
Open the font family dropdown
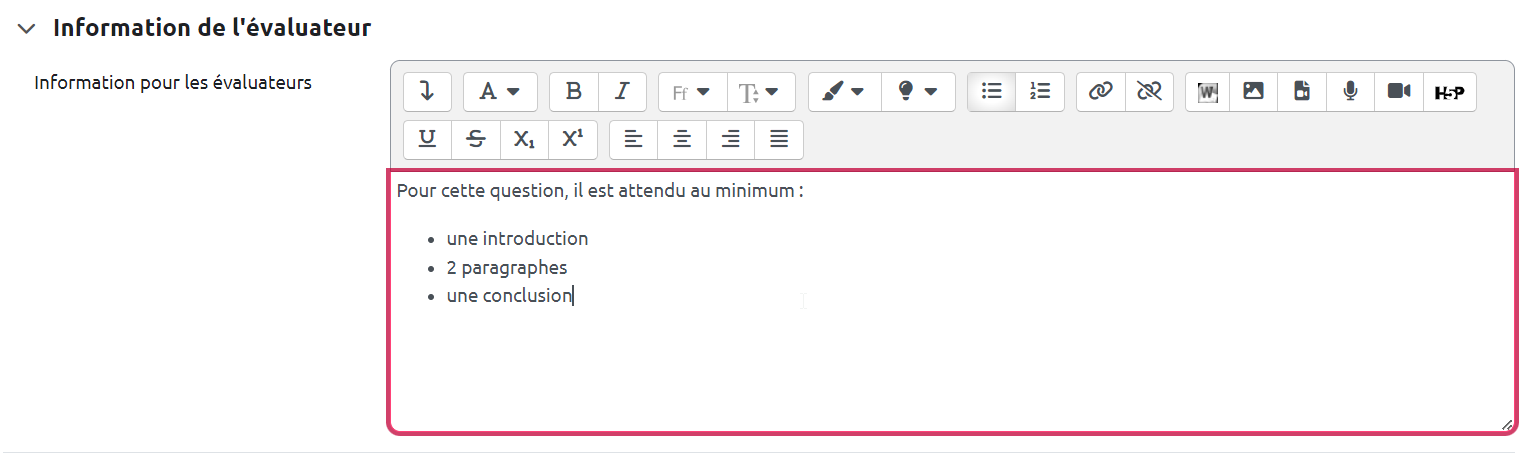(x=692, y=92)
